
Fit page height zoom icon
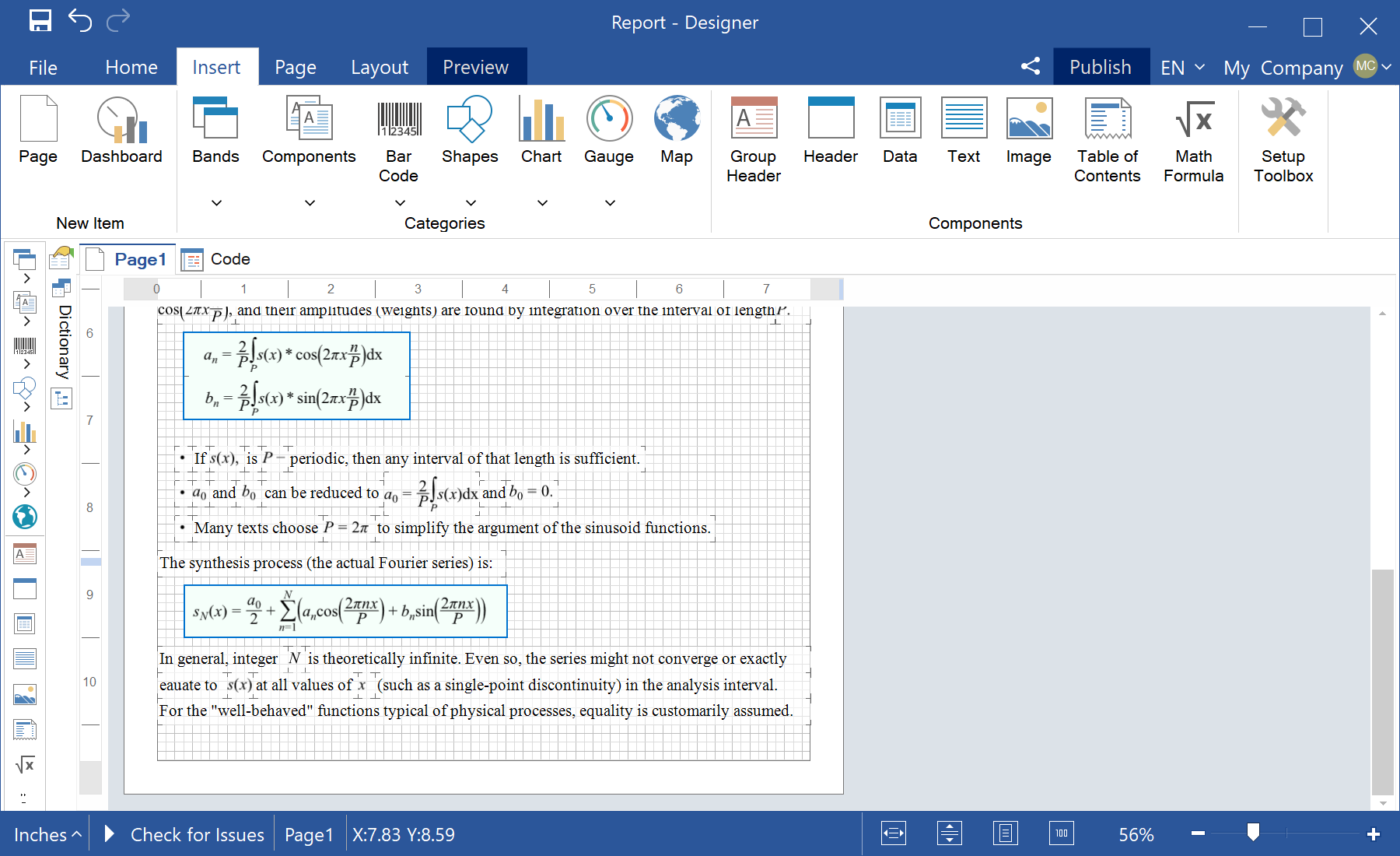[x=950, y=833]
